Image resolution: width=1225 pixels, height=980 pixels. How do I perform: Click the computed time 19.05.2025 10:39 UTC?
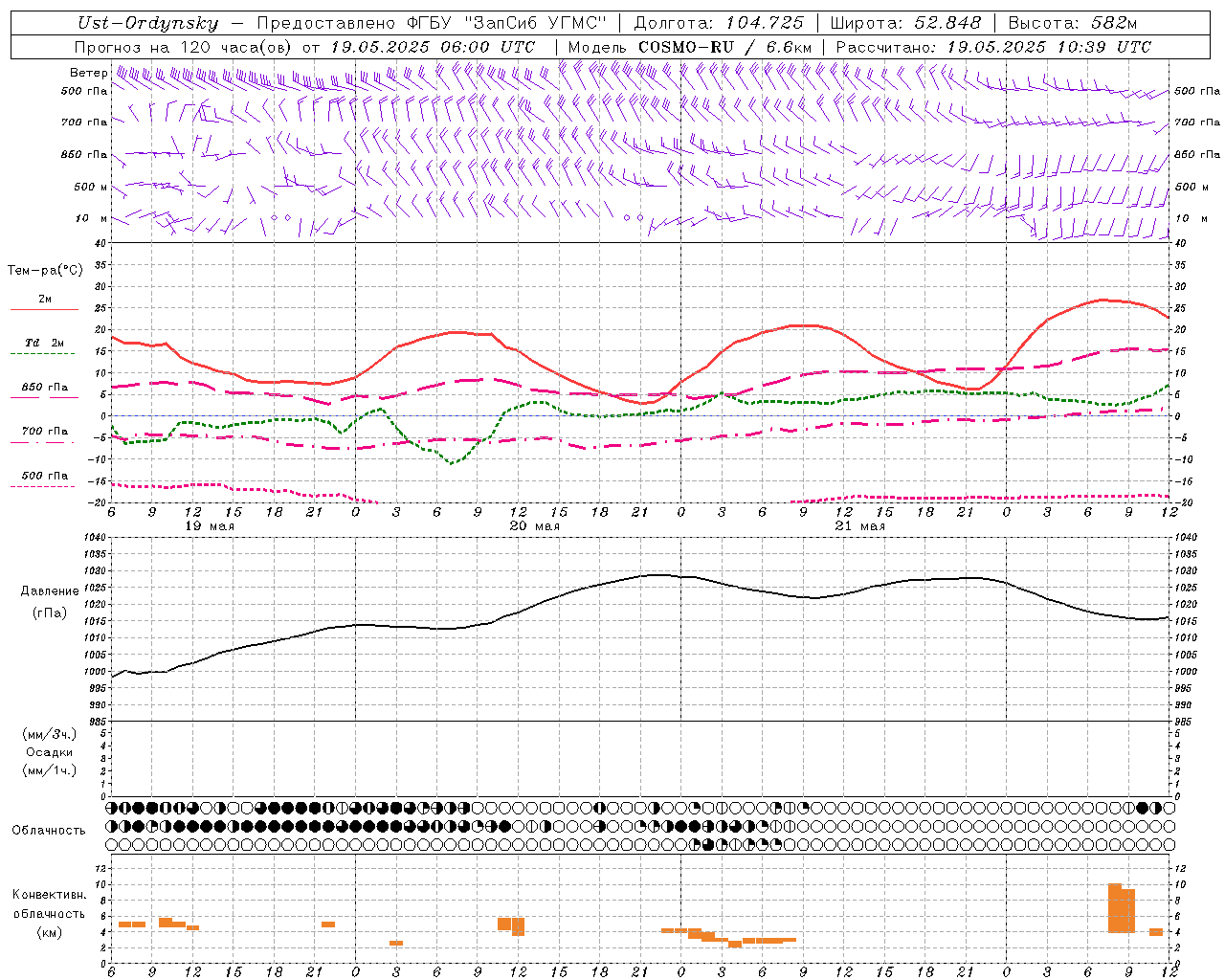(1049, 47)
